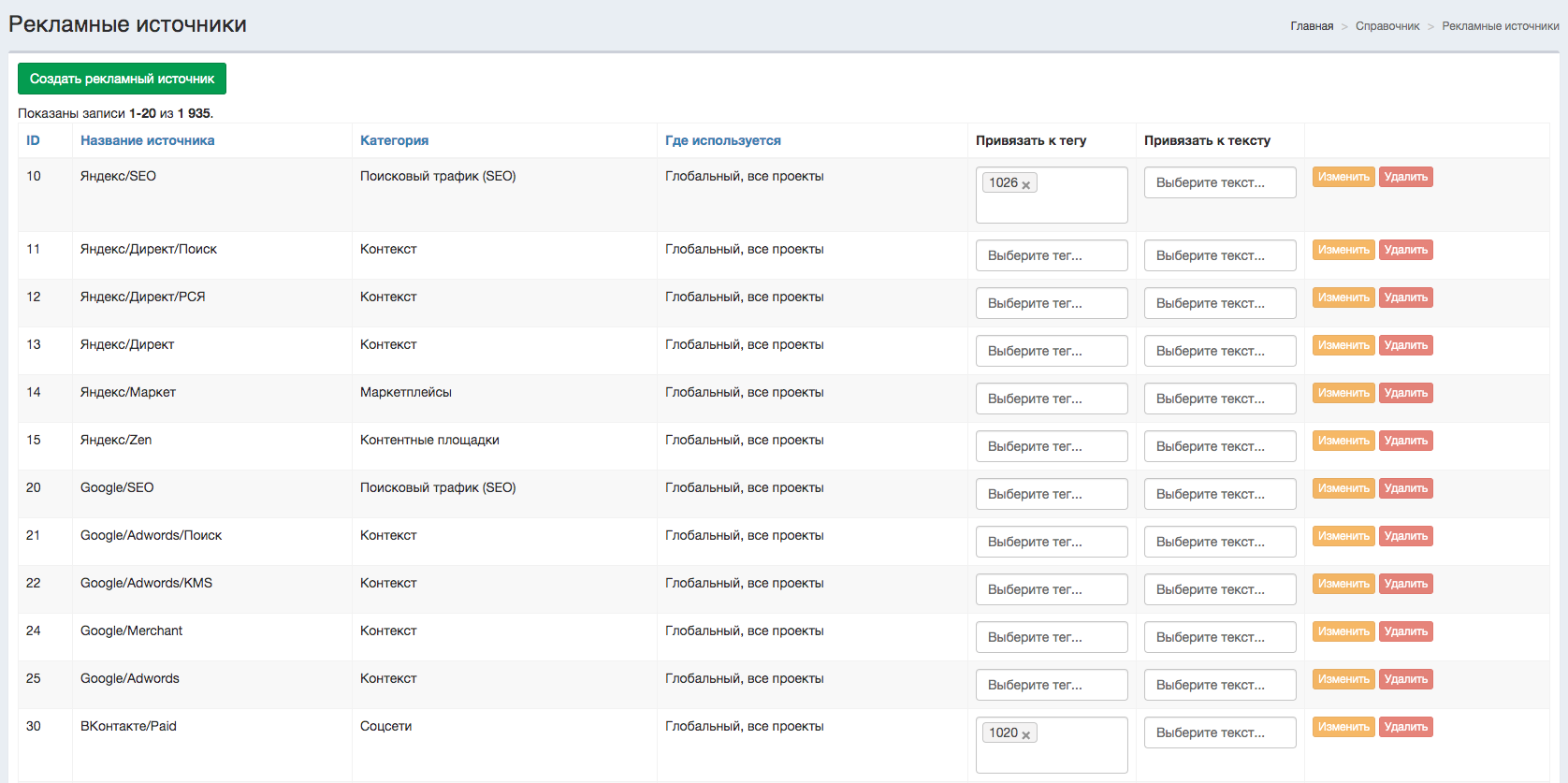Remove tag 1020 from ВКонтакте/Paid row

click(x=1026, y=734)
